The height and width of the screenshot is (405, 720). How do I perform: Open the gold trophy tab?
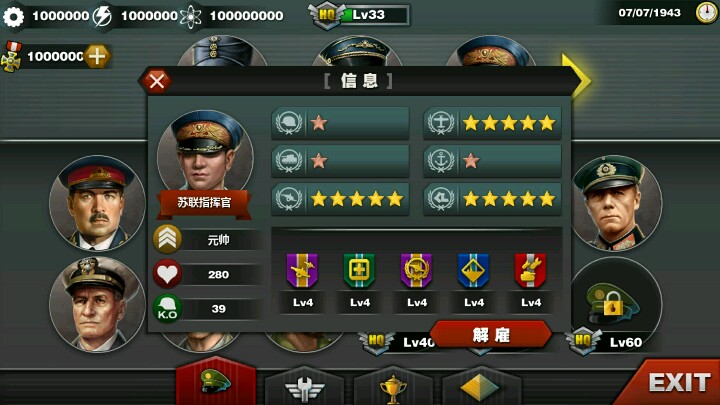[393, 388]
